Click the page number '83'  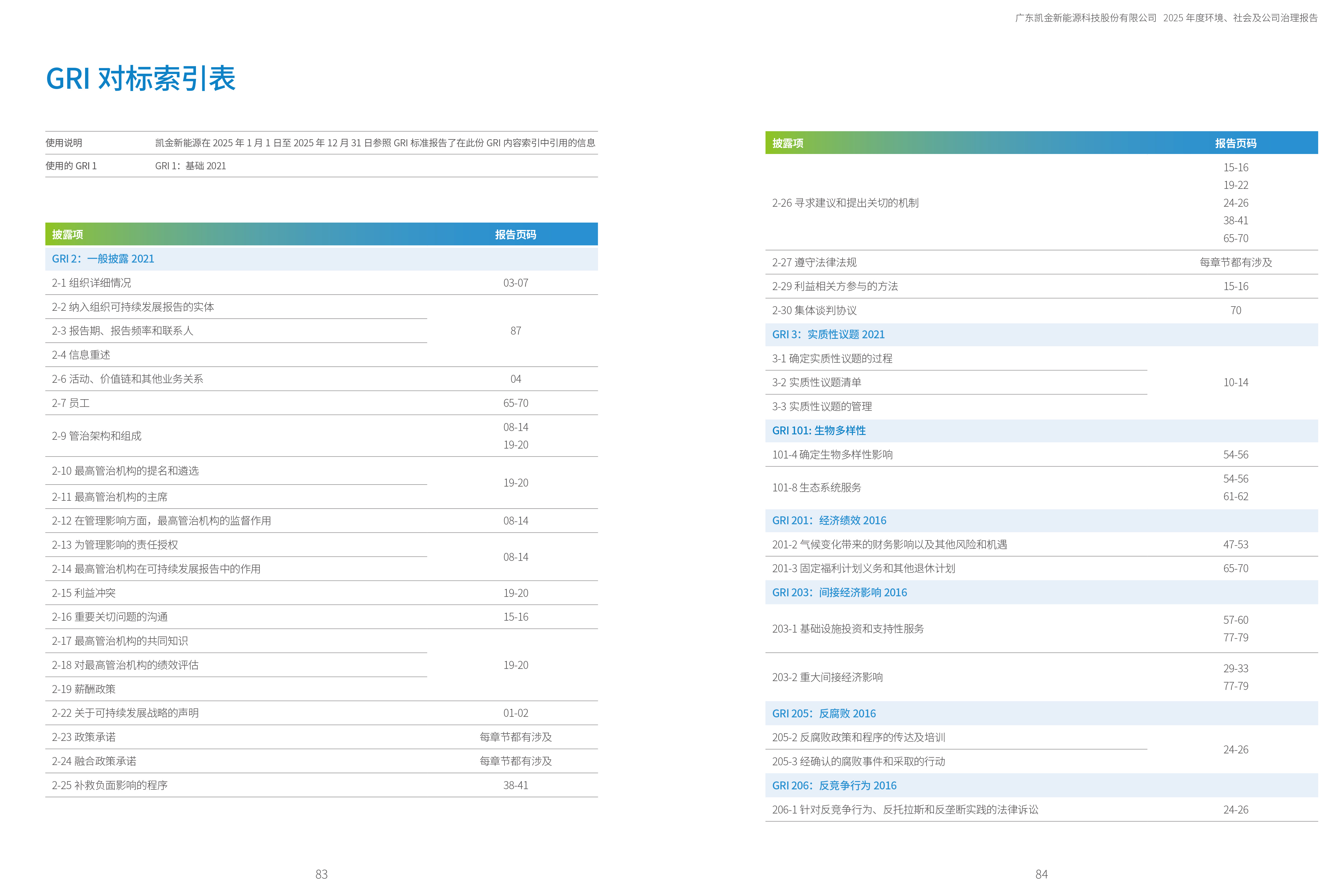322,874
